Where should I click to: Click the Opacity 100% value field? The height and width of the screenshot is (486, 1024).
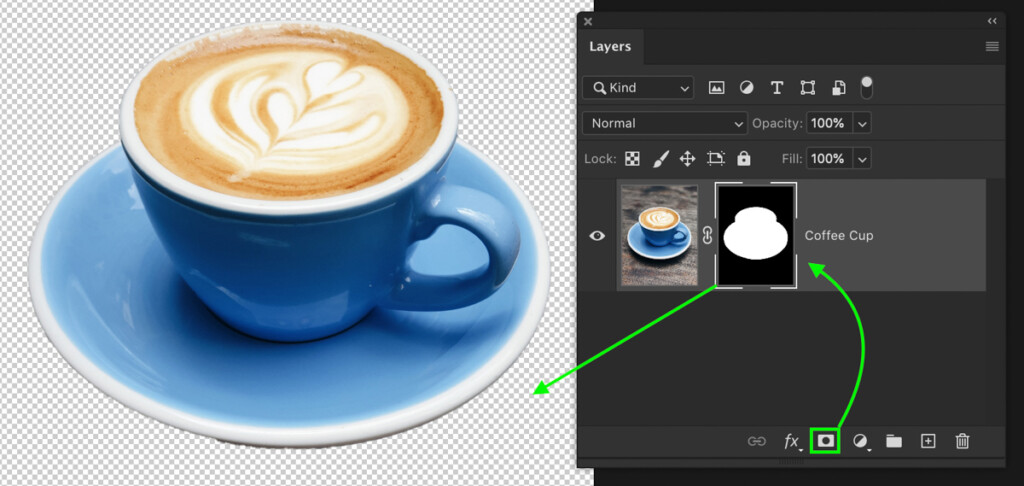point(829,123)
